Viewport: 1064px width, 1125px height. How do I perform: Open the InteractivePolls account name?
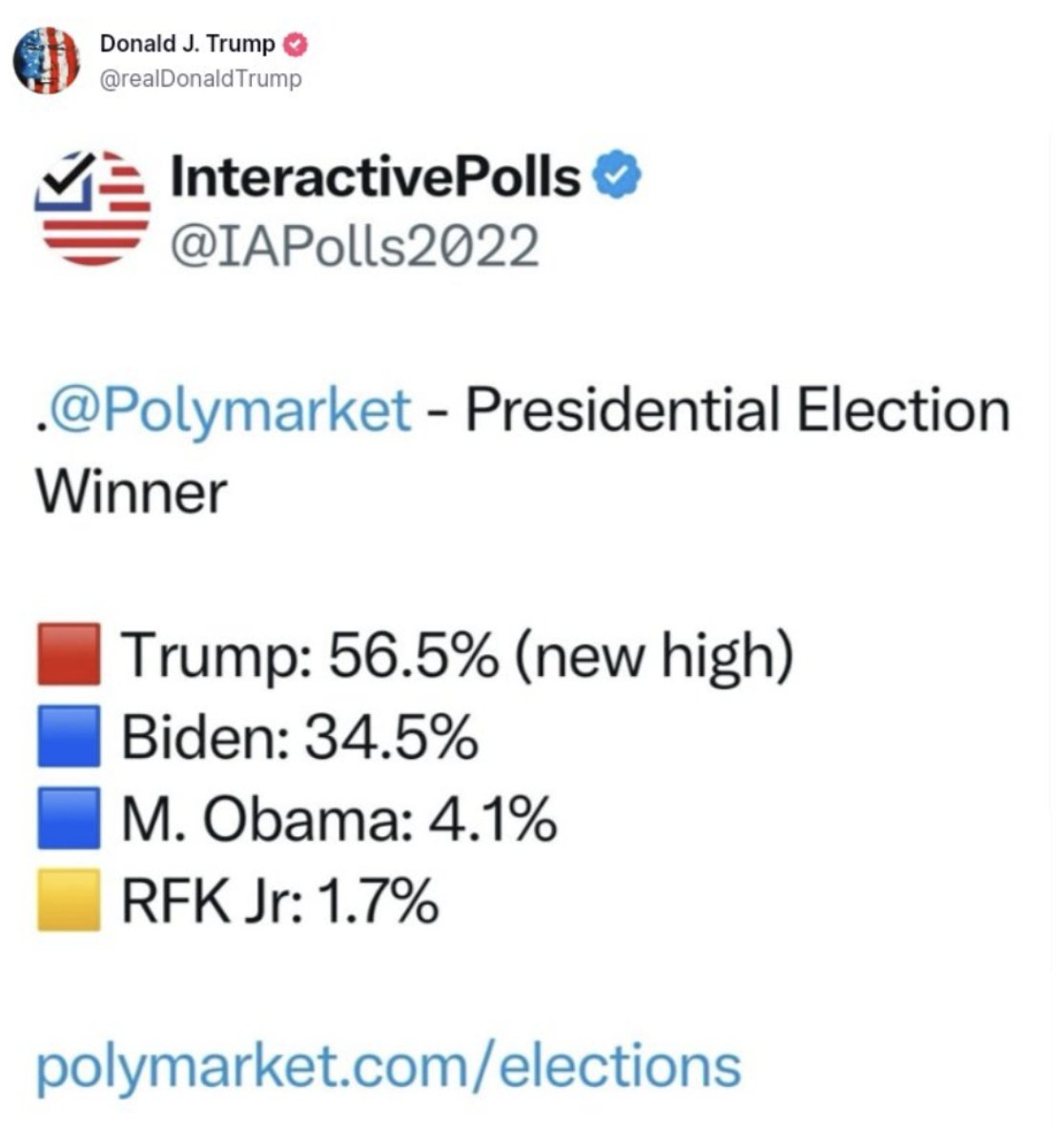pos(376,176)
